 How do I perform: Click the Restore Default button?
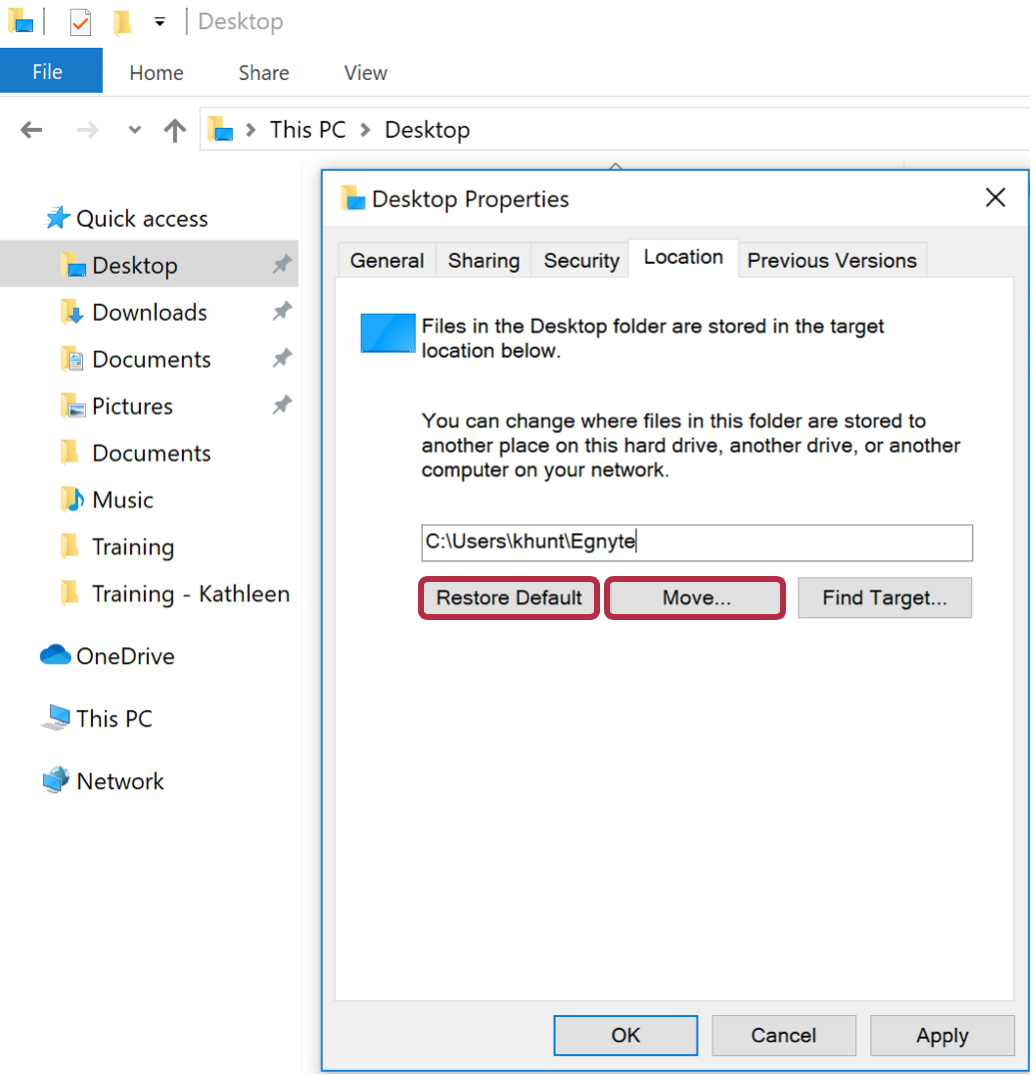click(508, 597)
